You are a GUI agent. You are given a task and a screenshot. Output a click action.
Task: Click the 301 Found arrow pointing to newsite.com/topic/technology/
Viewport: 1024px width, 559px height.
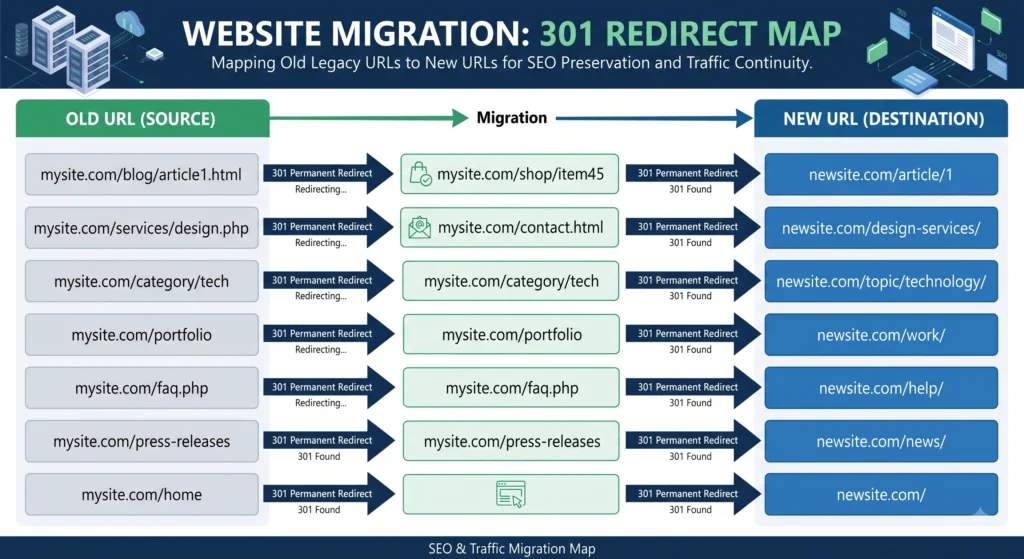[693, 281]
